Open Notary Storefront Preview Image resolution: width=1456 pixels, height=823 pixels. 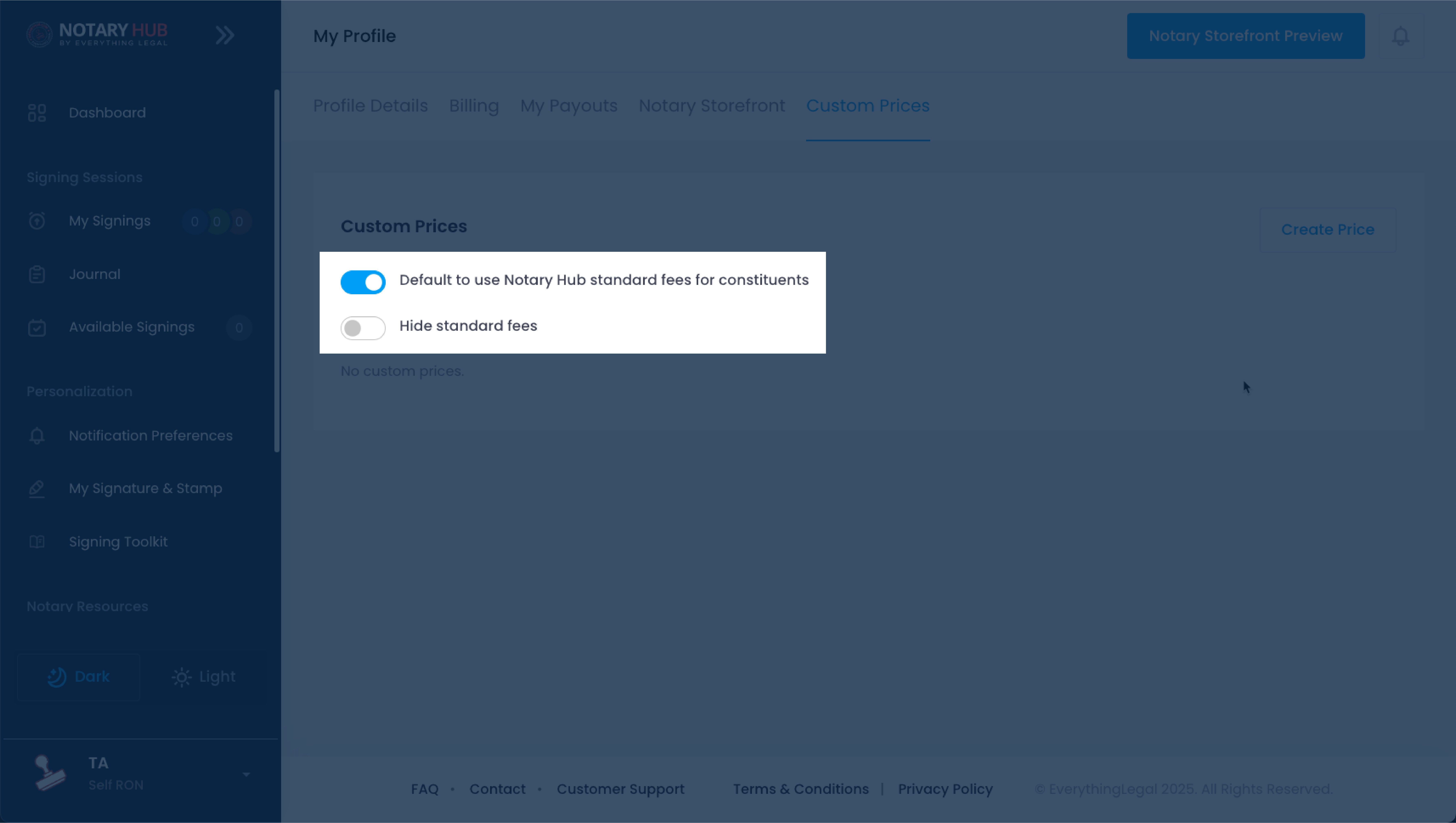tap(1245, 36)
